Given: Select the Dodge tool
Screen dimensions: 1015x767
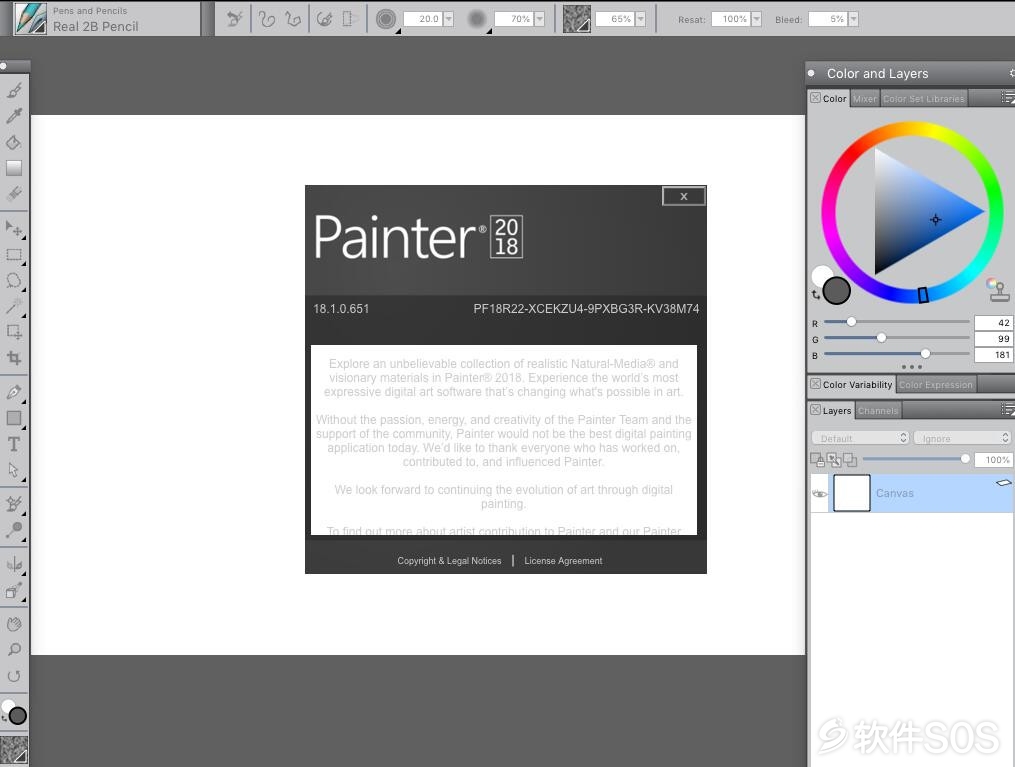Looking at the screenshot, I should click(x=14, y=529).
